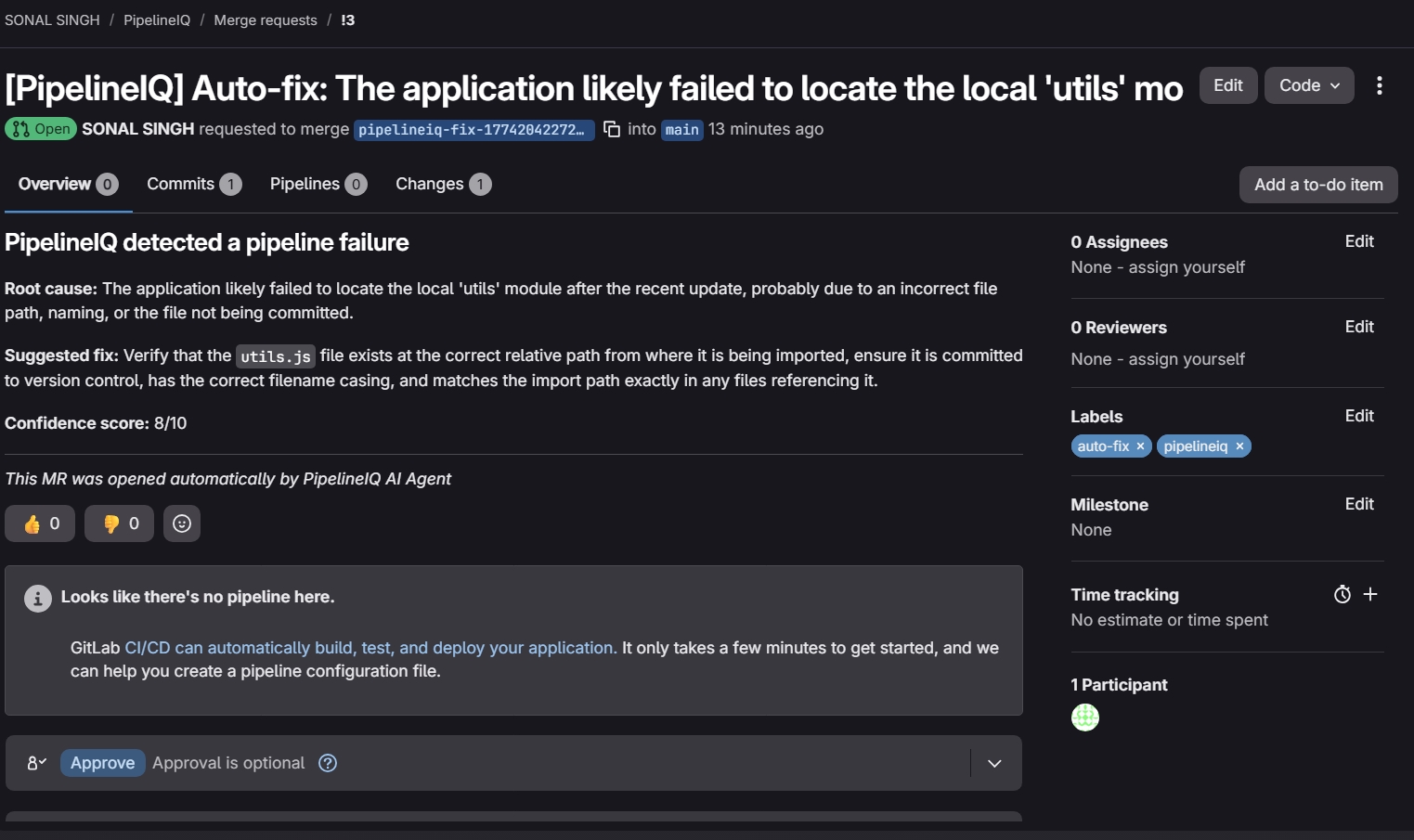Click the approval help question mark icon

[328, 763]
